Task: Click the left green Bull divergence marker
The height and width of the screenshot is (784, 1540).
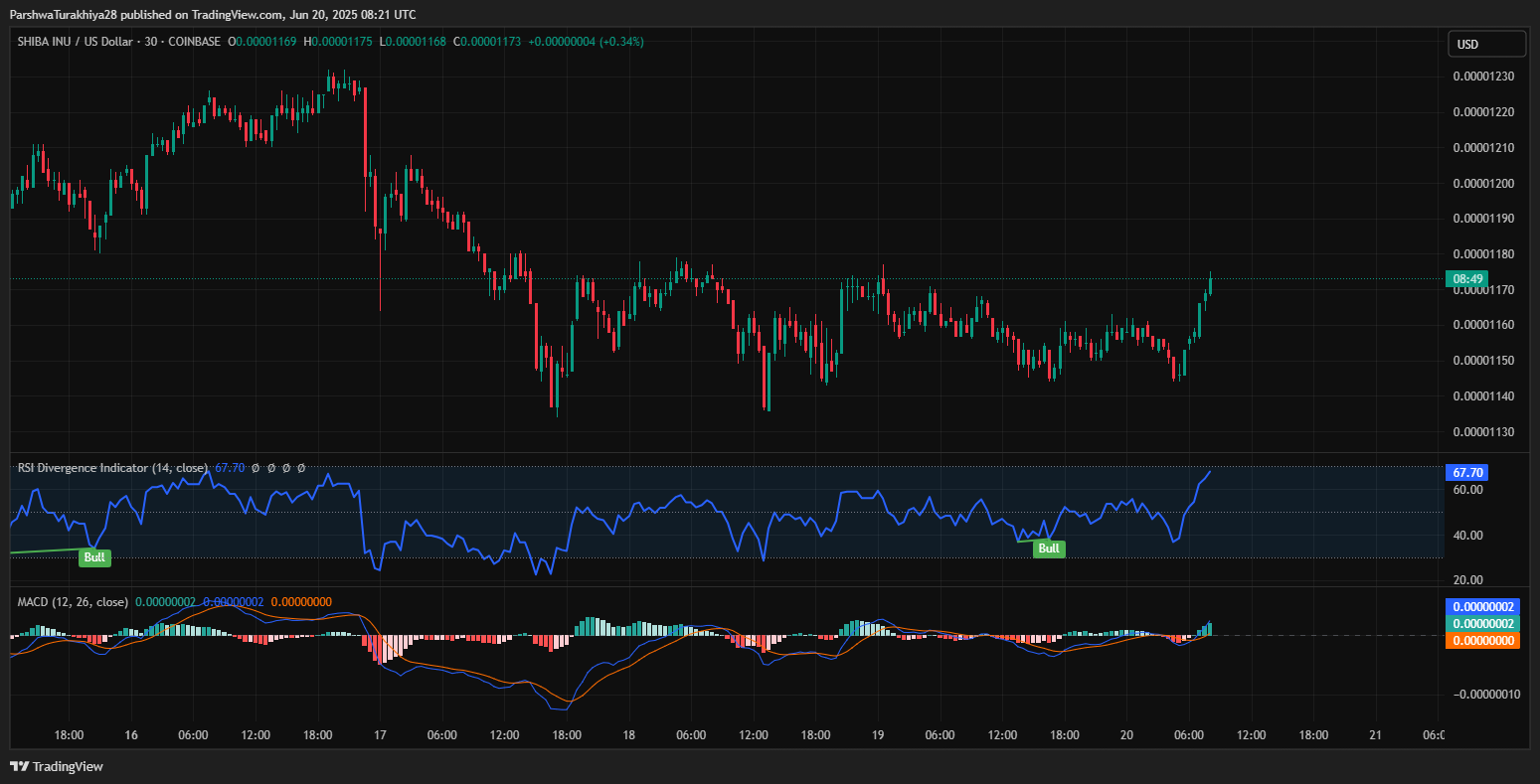Action: [x=94, y=557]
